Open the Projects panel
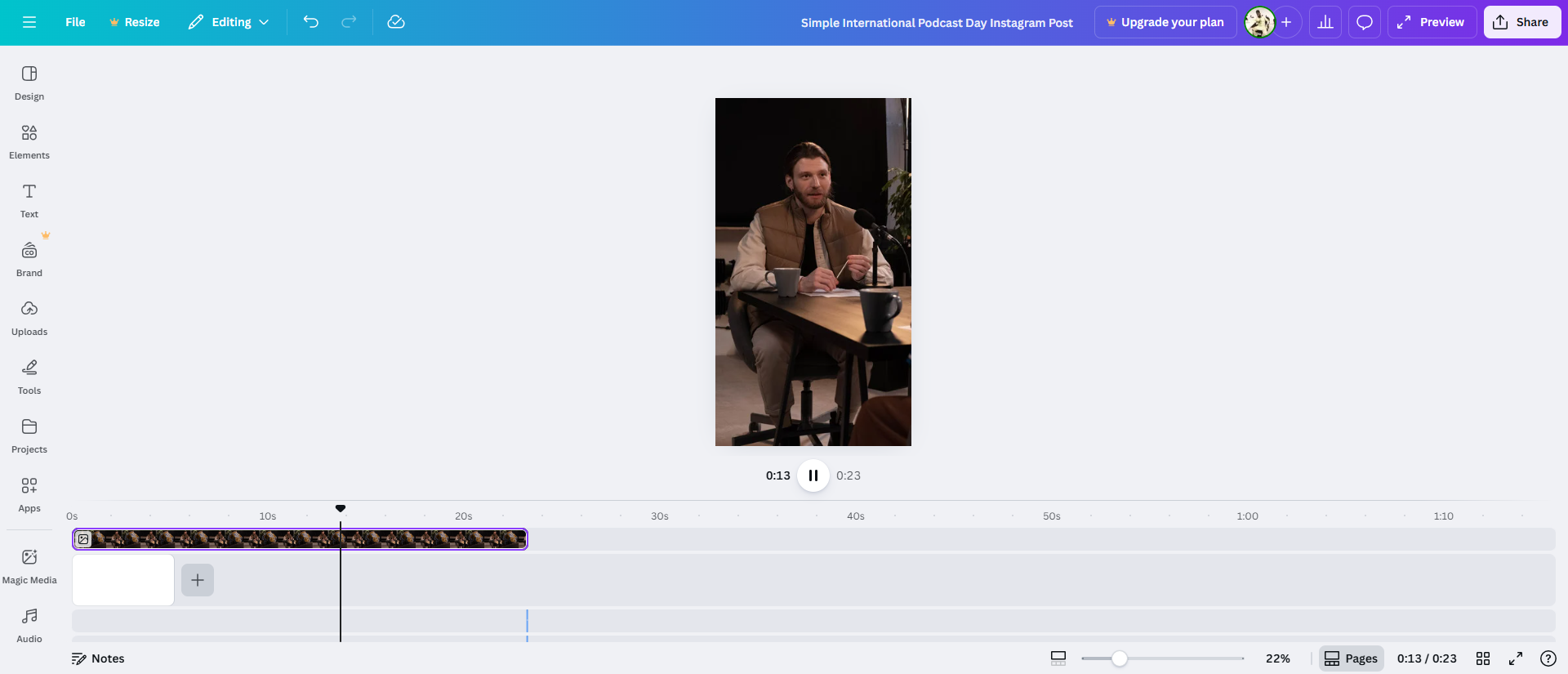Image resolution: width=1568 pixels, height=674 pixels. click(x=29, y=435)
